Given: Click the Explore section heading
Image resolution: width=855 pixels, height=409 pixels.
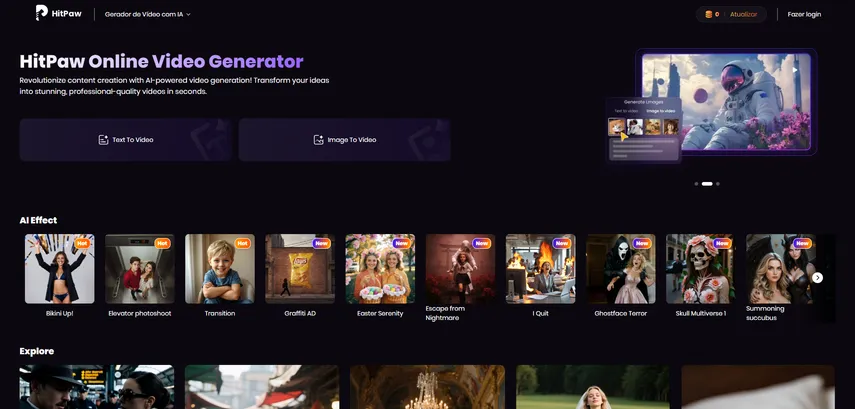Looking at the screenshot, I should 37,351.
